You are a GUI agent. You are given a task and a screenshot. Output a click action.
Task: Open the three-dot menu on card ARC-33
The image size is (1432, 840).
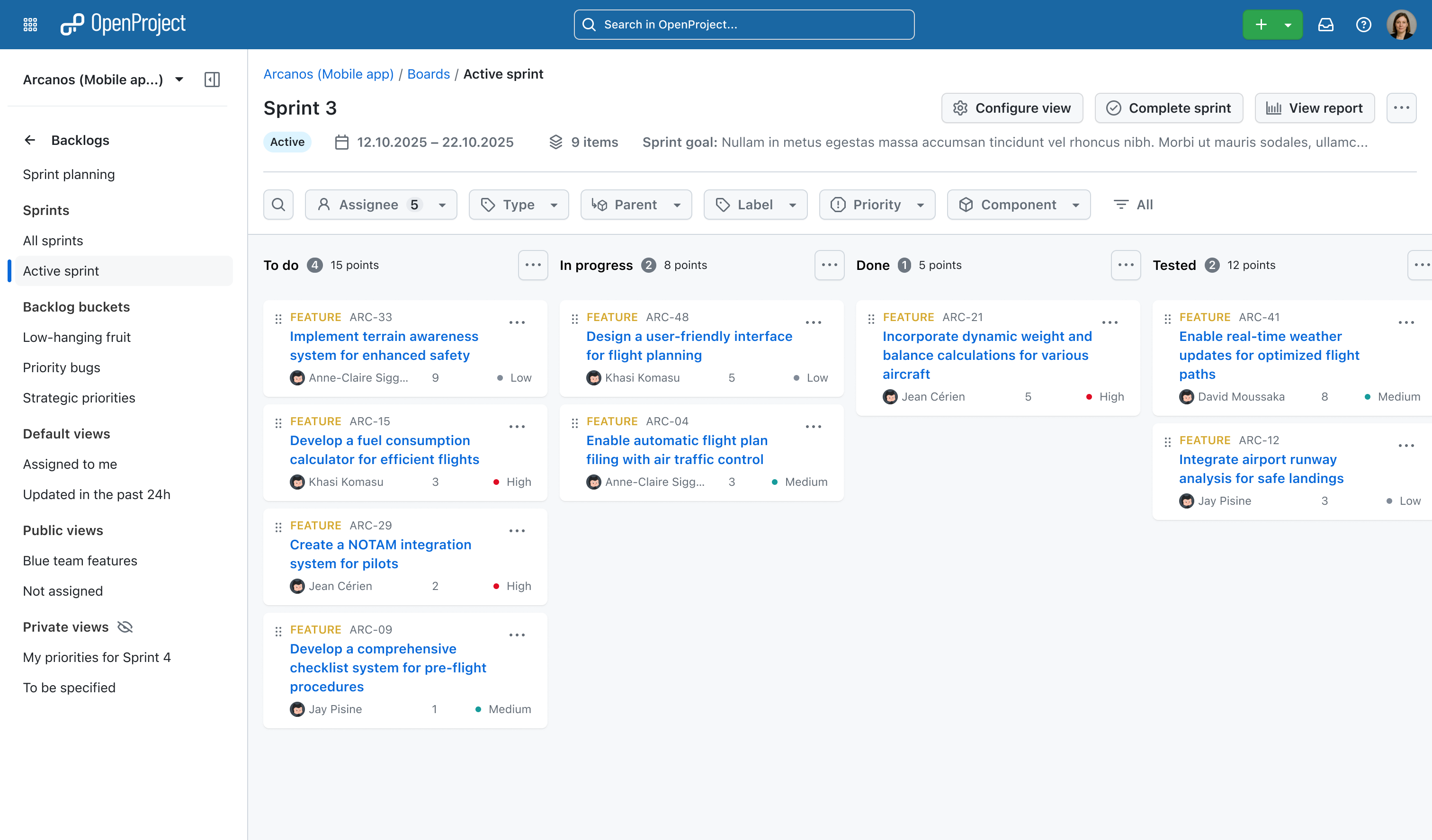[x=517, y=322]
